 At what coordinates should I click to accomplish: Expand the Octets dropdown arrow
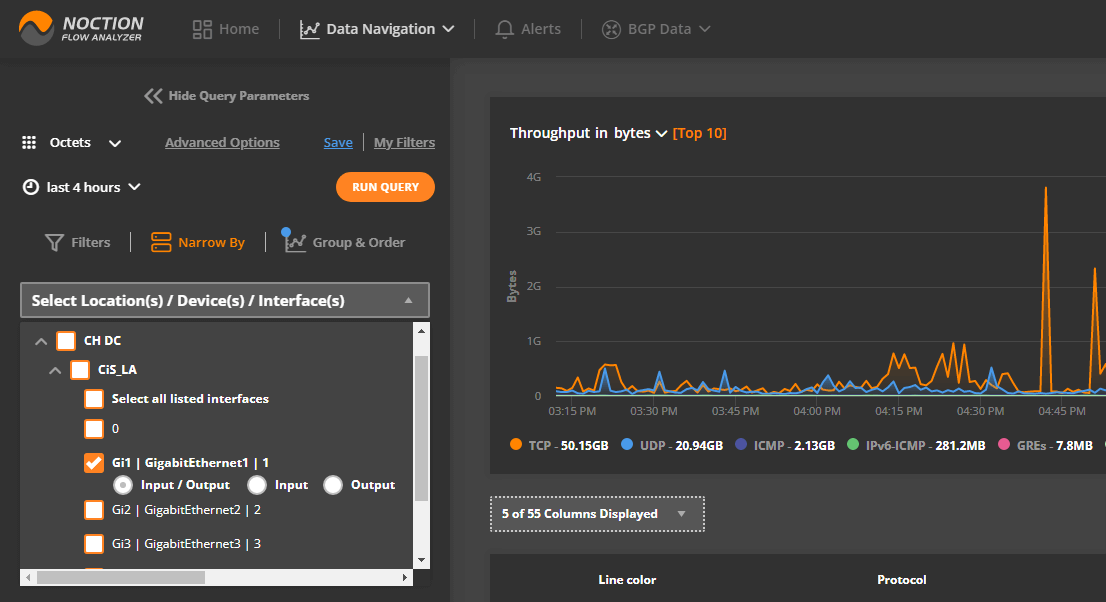[x=115, y=143]
